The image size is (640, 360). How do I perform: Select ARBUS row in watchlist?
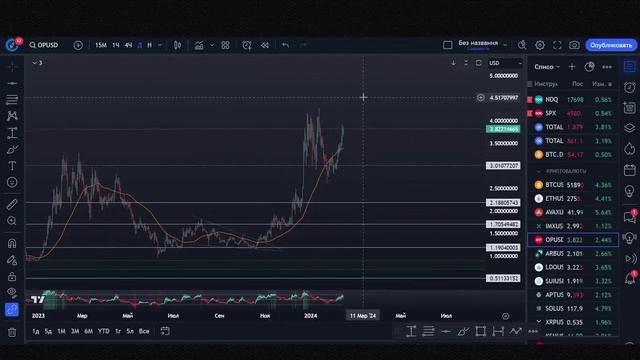coord(573,253)
